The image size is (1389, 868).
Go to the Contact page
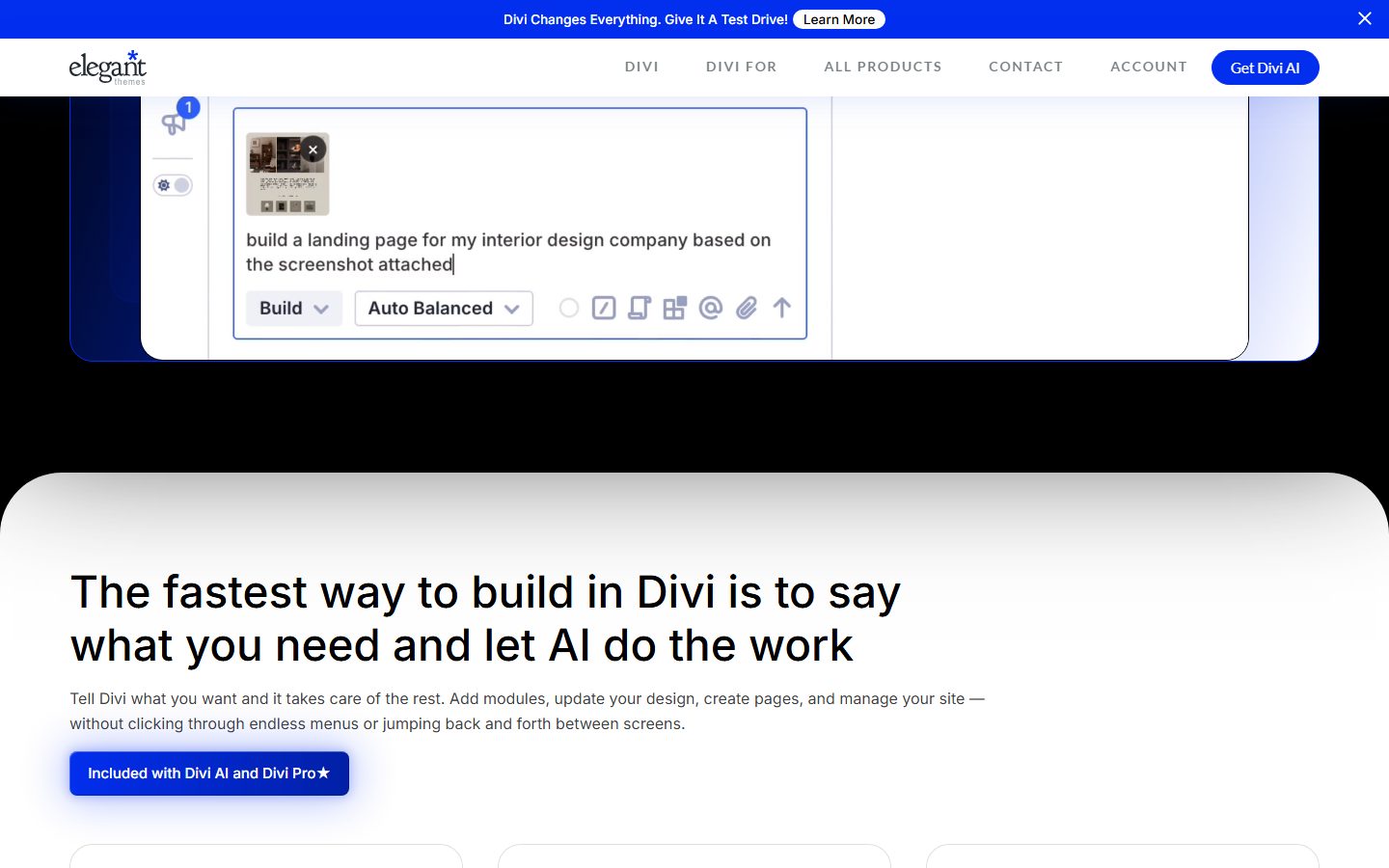coord(1025,67)
